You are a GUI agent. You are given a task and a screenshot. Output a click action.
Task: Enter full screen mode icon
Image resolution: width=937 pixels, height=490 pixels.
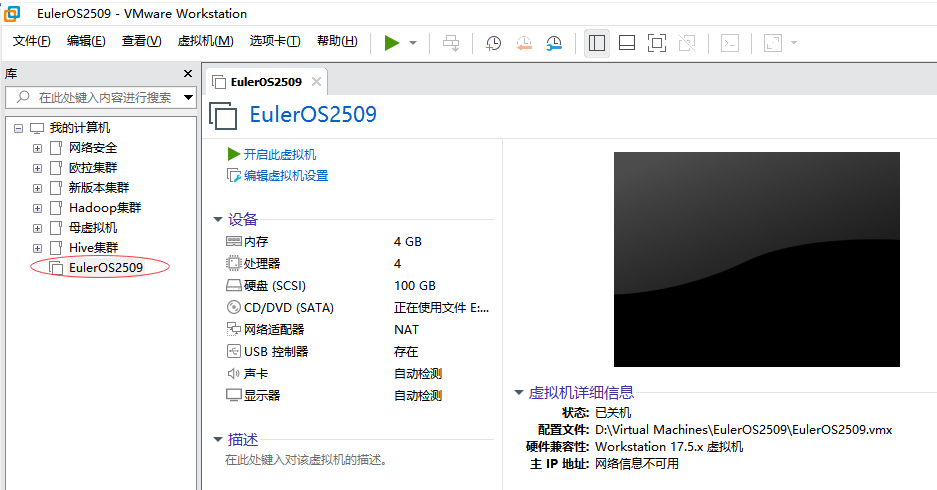pyautogui.click(x=657, y=43)
